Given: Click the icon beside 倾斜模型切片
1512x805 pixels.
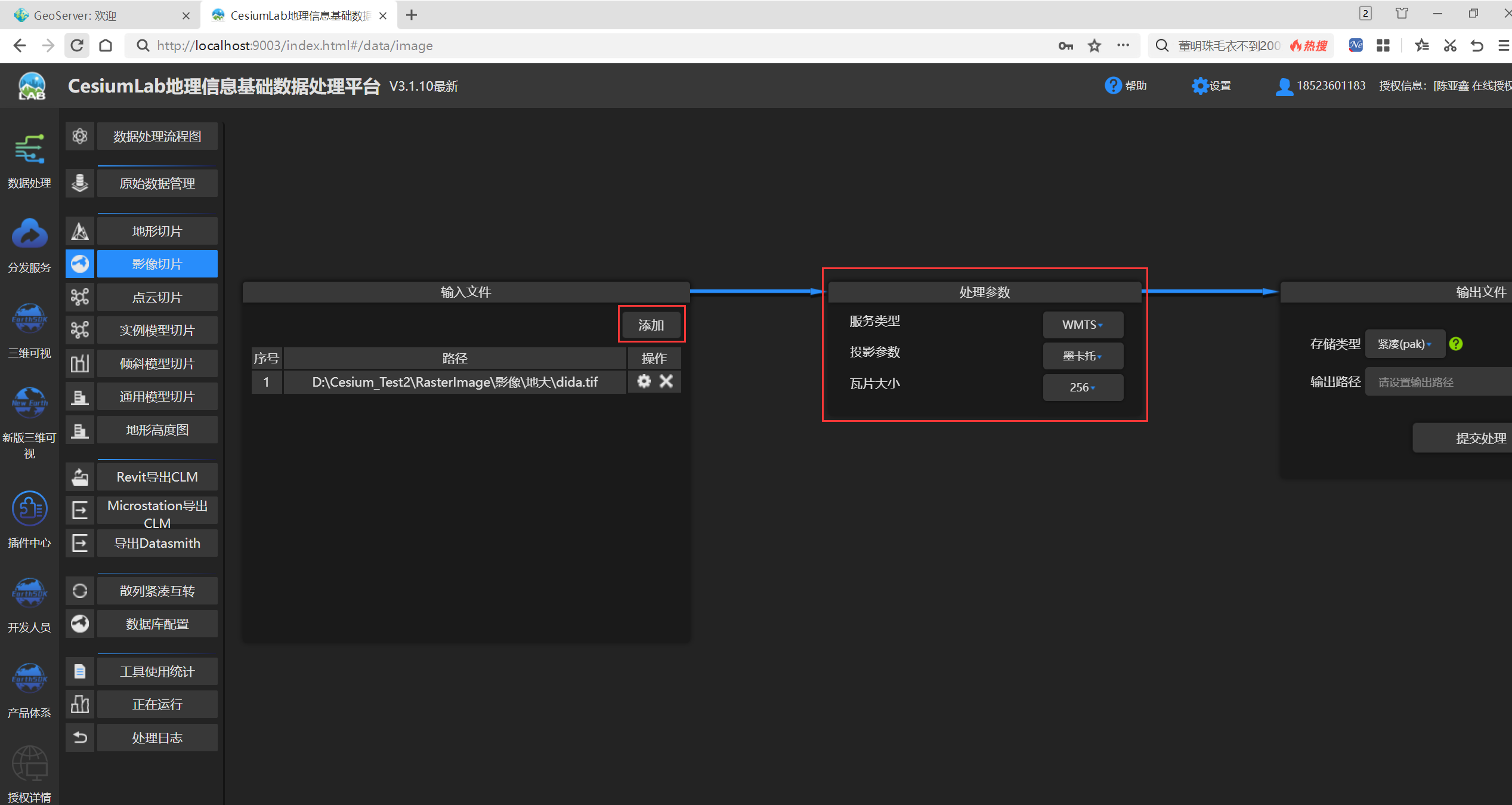Looking at the screenshot, I should click(80, 363).
